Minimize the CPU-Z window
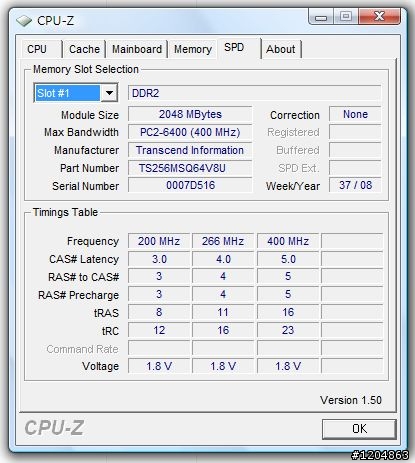 (321, 17)
